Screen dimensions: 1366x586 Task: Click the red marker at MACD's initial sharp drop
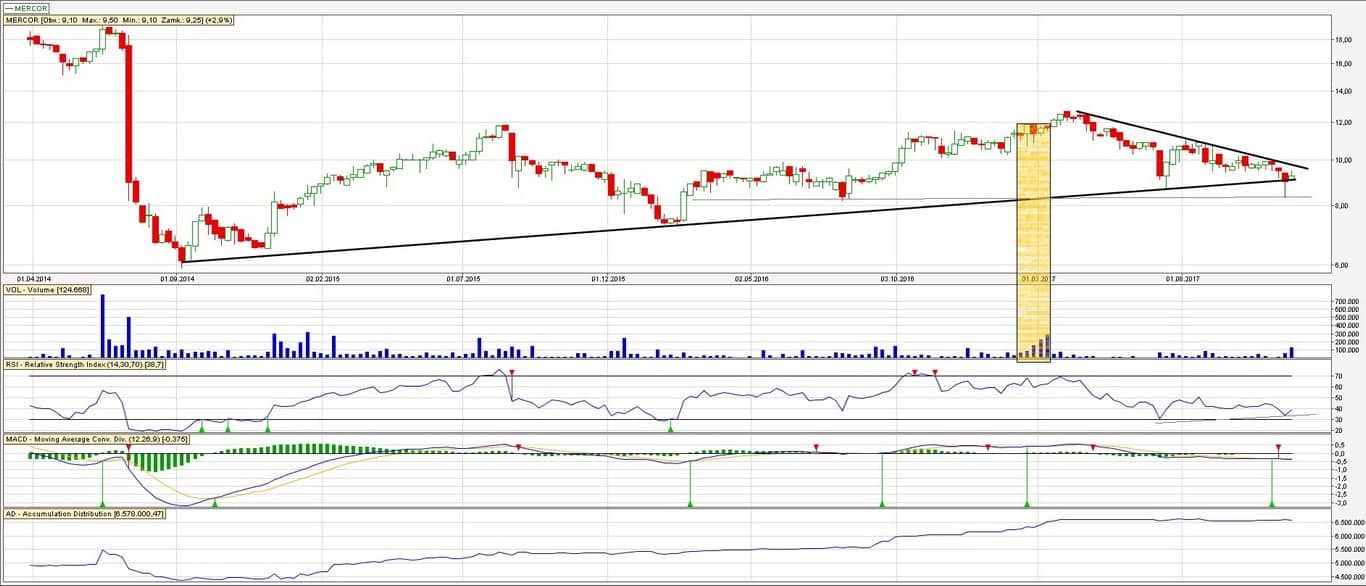[x=128, y=446]
